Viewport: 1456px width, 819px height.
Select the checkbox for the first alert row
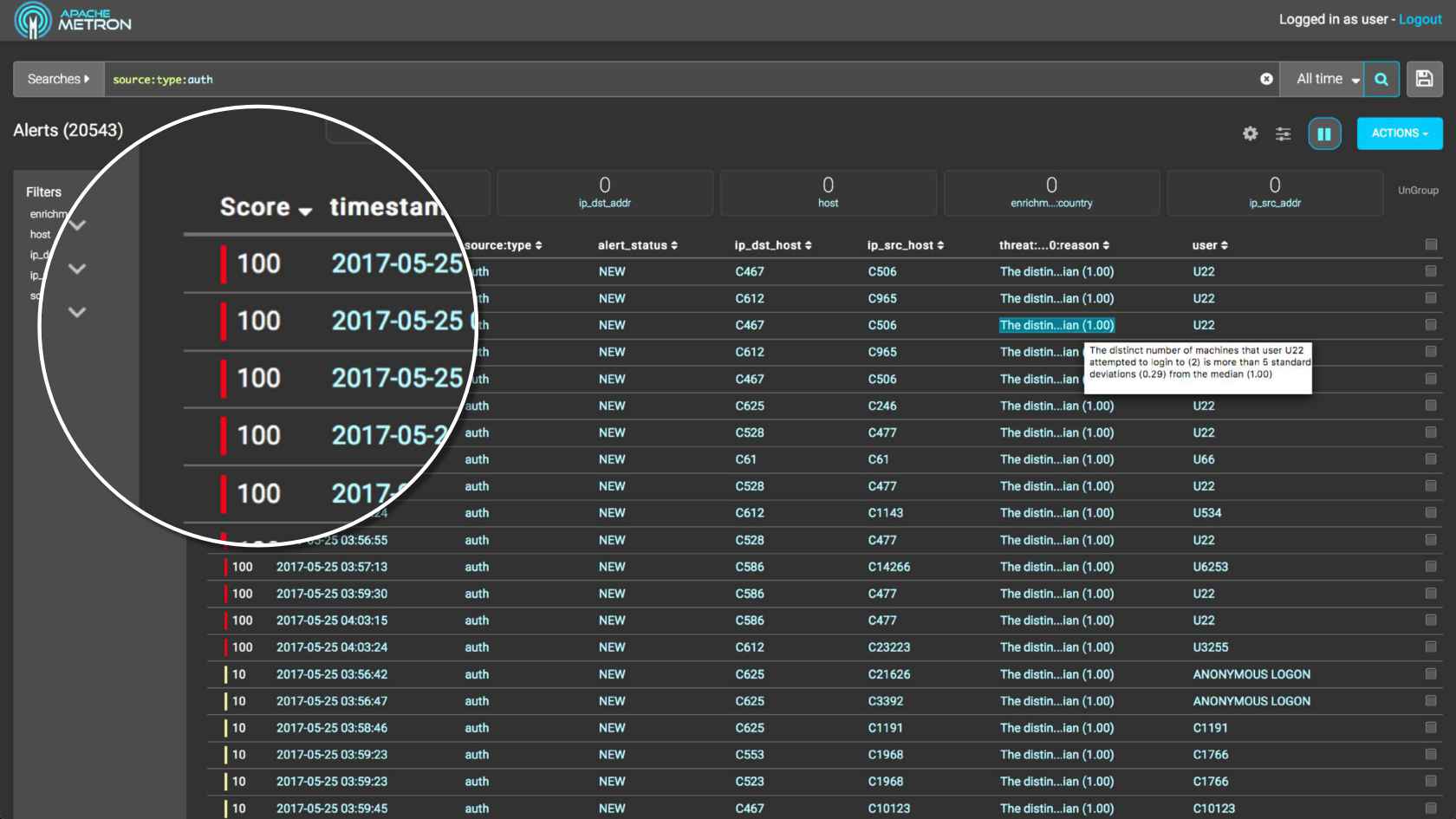pos(1431,271)
